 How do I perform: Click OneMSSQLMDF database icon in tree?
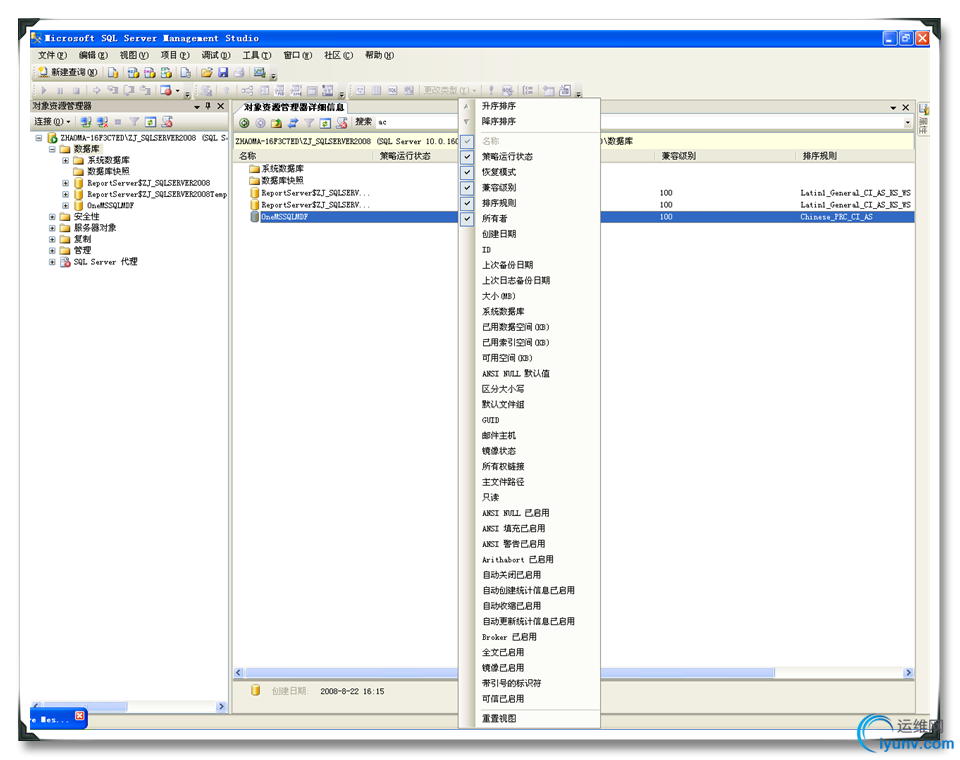(x=78, y=205)
